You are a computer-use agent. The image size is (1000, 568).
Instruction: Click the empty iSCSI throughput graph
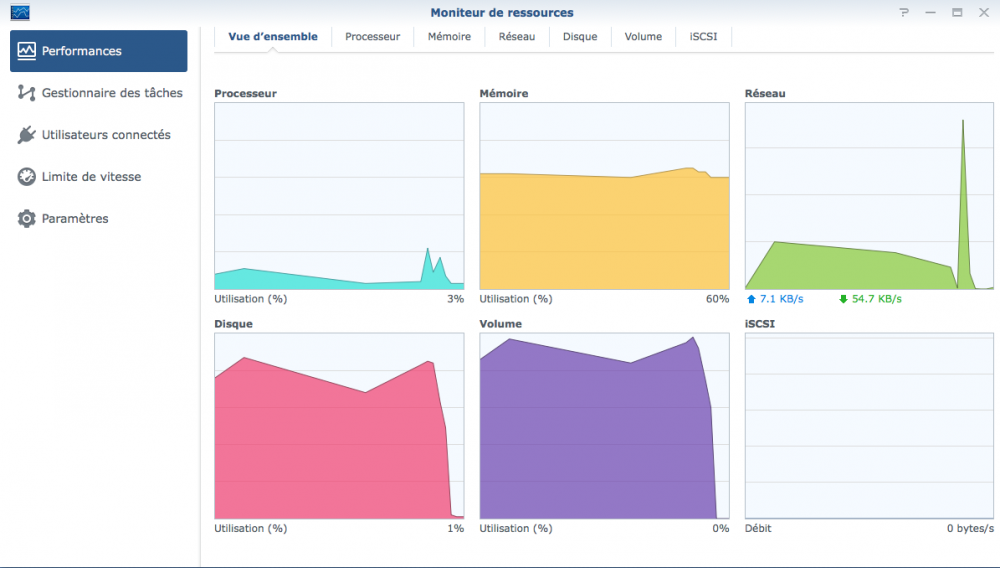[x=869, y=425]
